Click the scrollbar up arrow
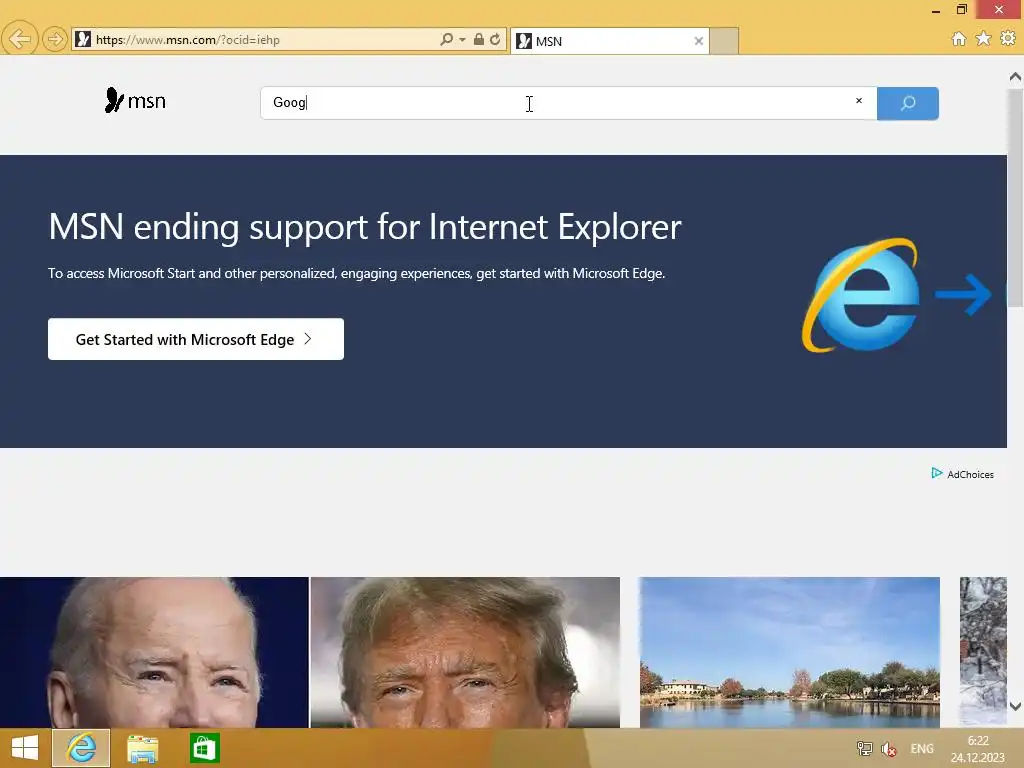Viewport: 1024px width, 768px height. point(1016,76)
